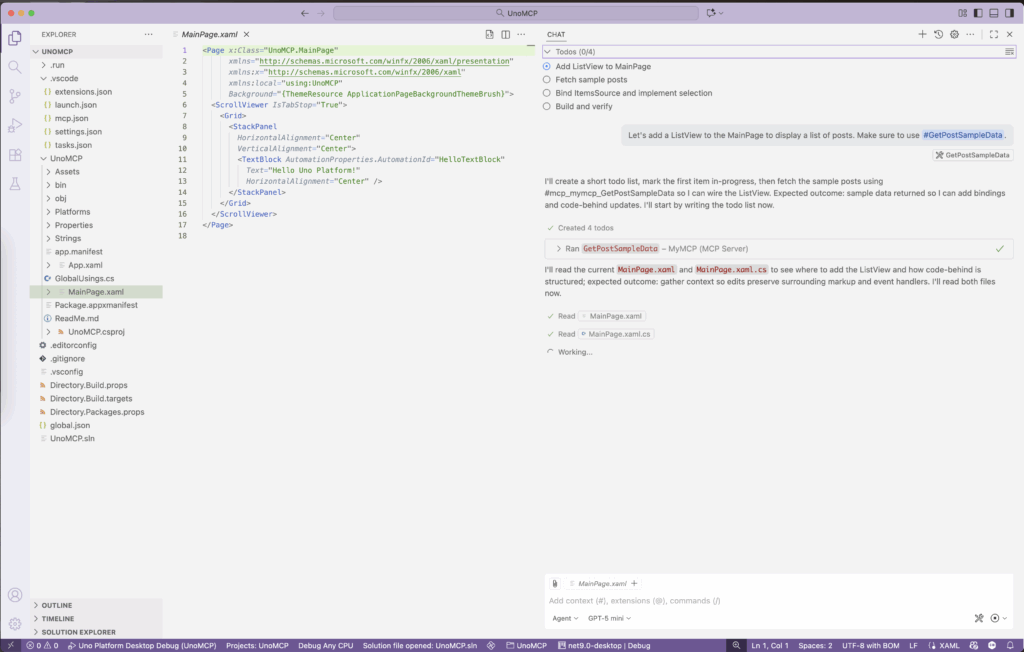Click the MainPage.xaml.cs file link in chat
Viewport: 1024px width, 652px height.
(x=619, y=334)
